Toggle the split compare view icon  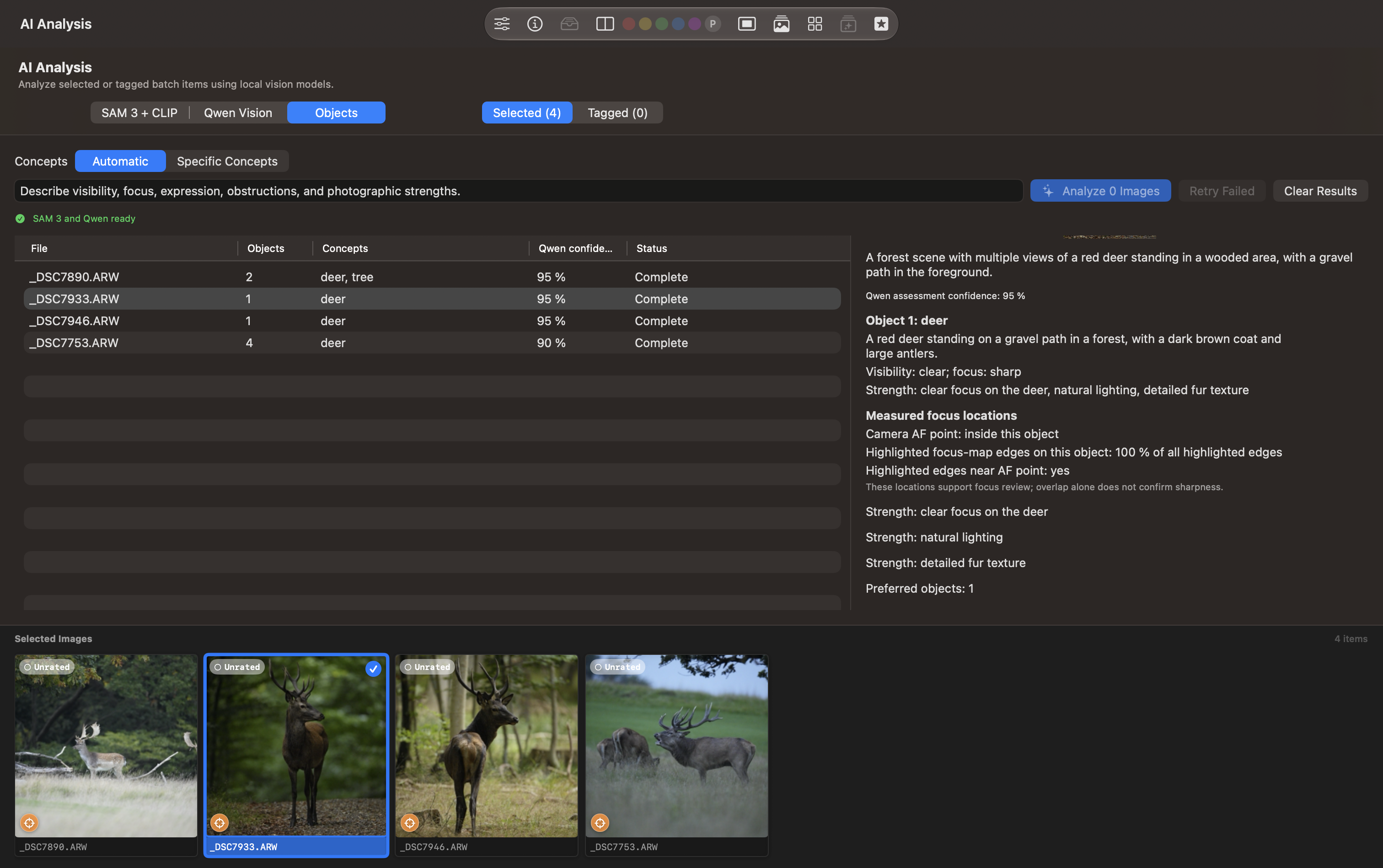tap(605, 23)
